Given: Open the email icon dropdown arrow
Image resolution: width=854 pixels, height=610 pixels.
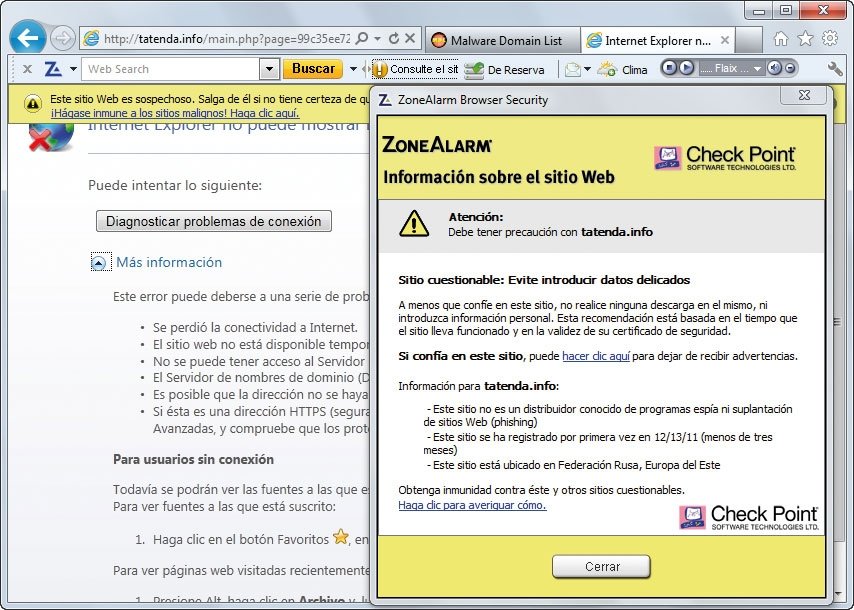Looking at the screenshot, I should [x=587, y=69].
